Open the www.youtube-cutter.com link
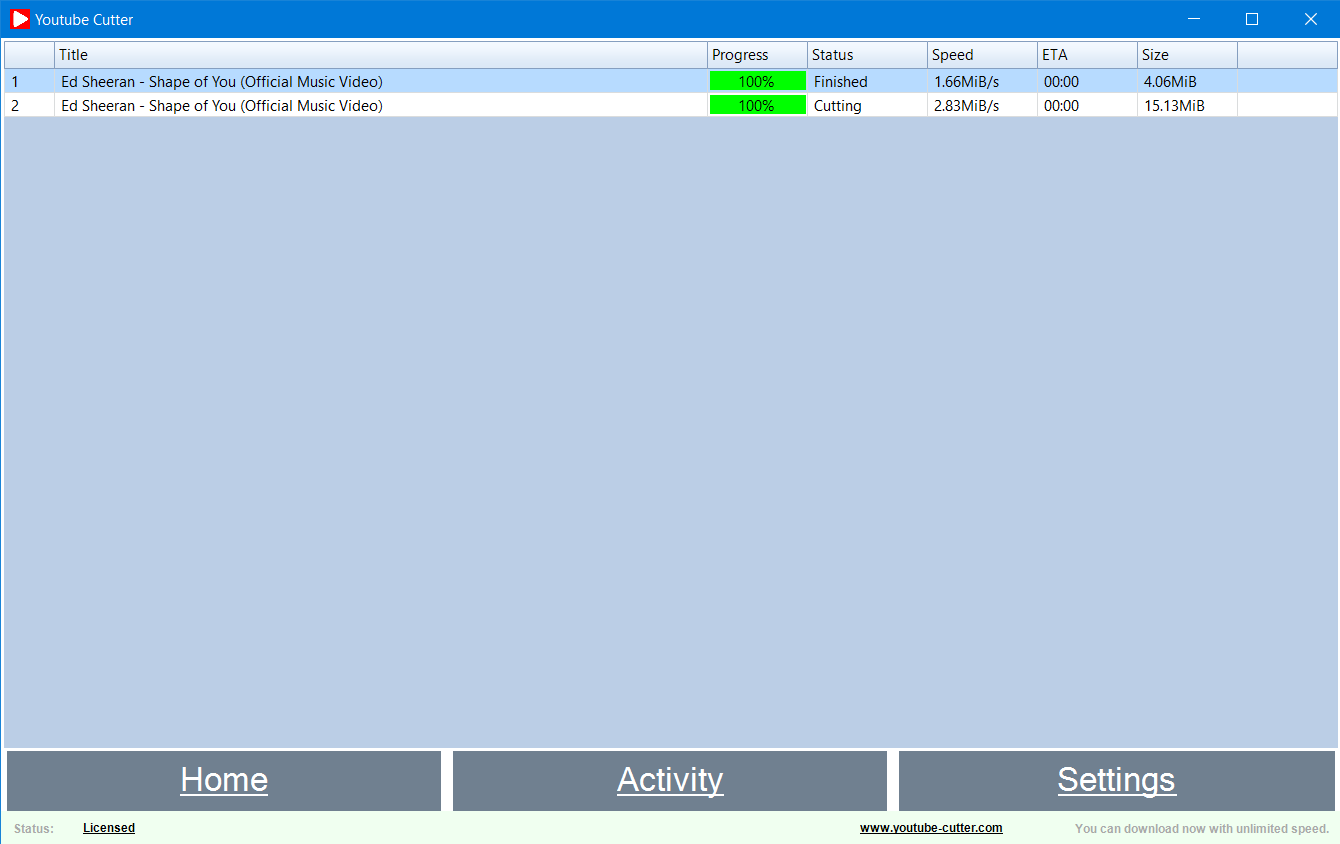Viewport: 1340px width, 844px height. [931, 828]
